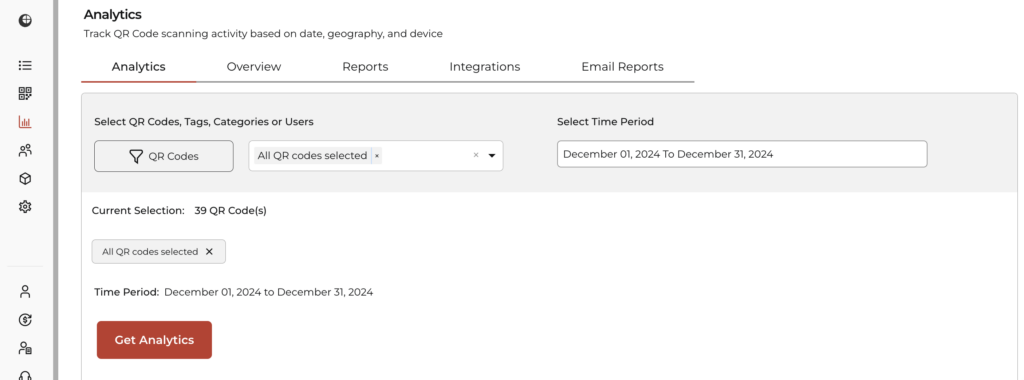This screenshot has height=380, width=1024.
Task: Switch to the Email Reports tab
Action: [622, 67]
